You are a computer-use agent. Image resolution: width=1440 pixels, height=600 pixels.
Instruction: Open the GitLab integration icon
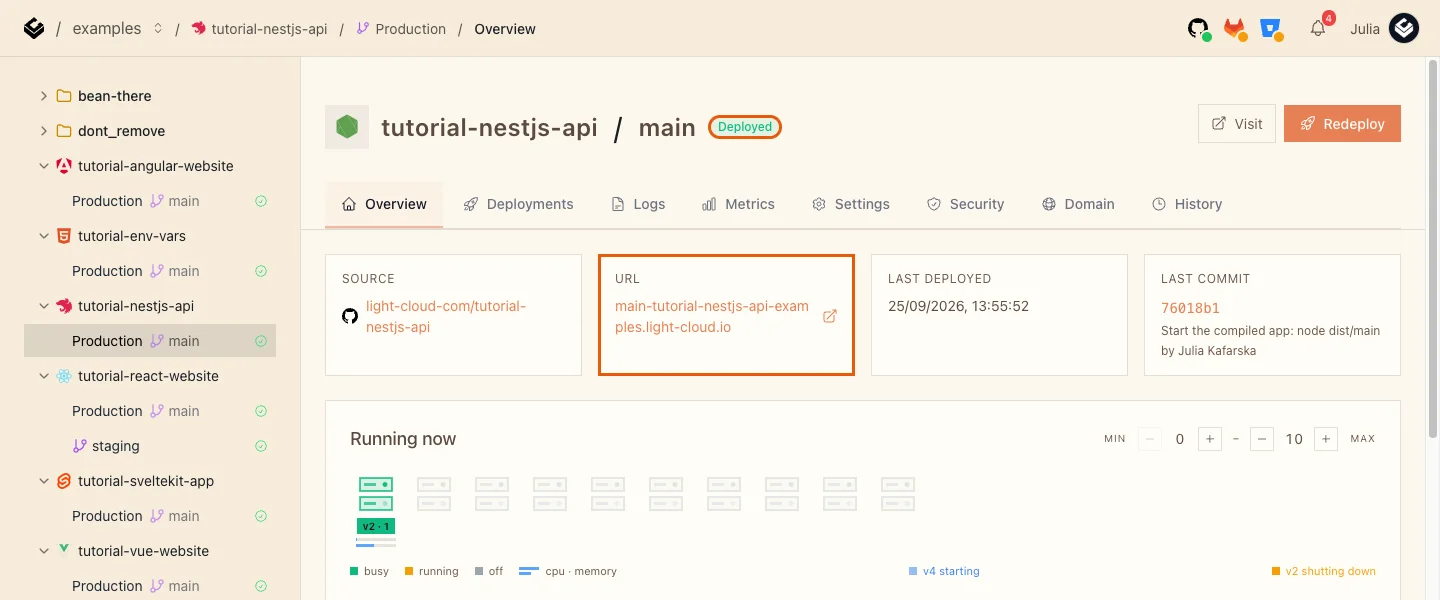(x=1235, y=29)
